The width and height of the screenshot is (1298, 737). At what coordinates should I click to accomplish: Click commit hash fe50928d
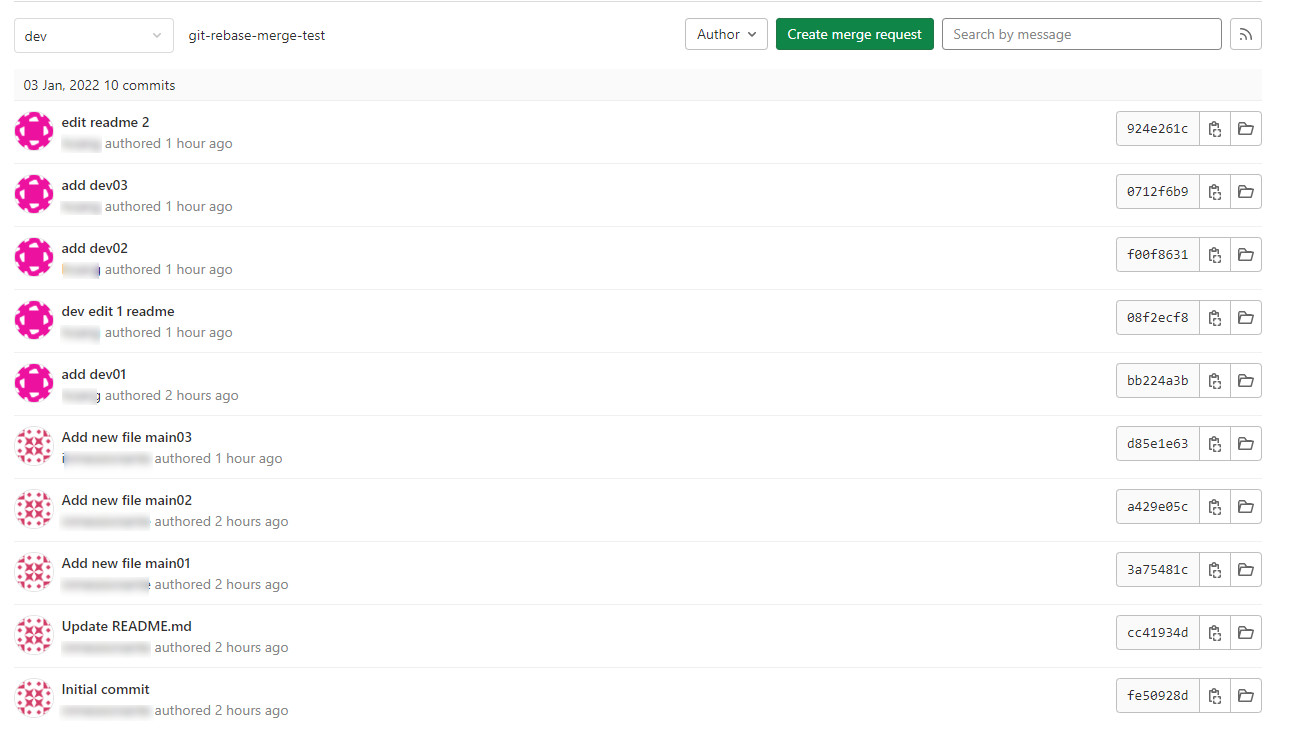(x=1158, y=696)
